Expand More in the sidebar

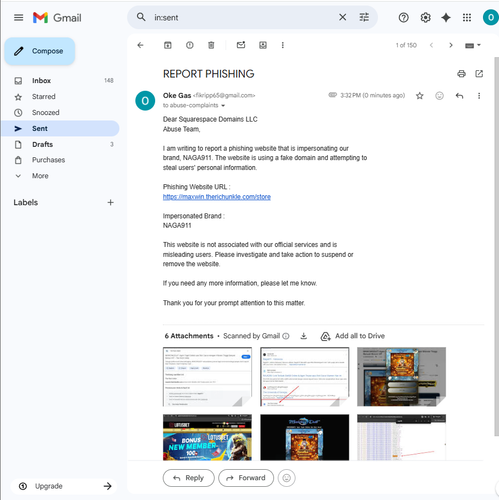[60, 176]
